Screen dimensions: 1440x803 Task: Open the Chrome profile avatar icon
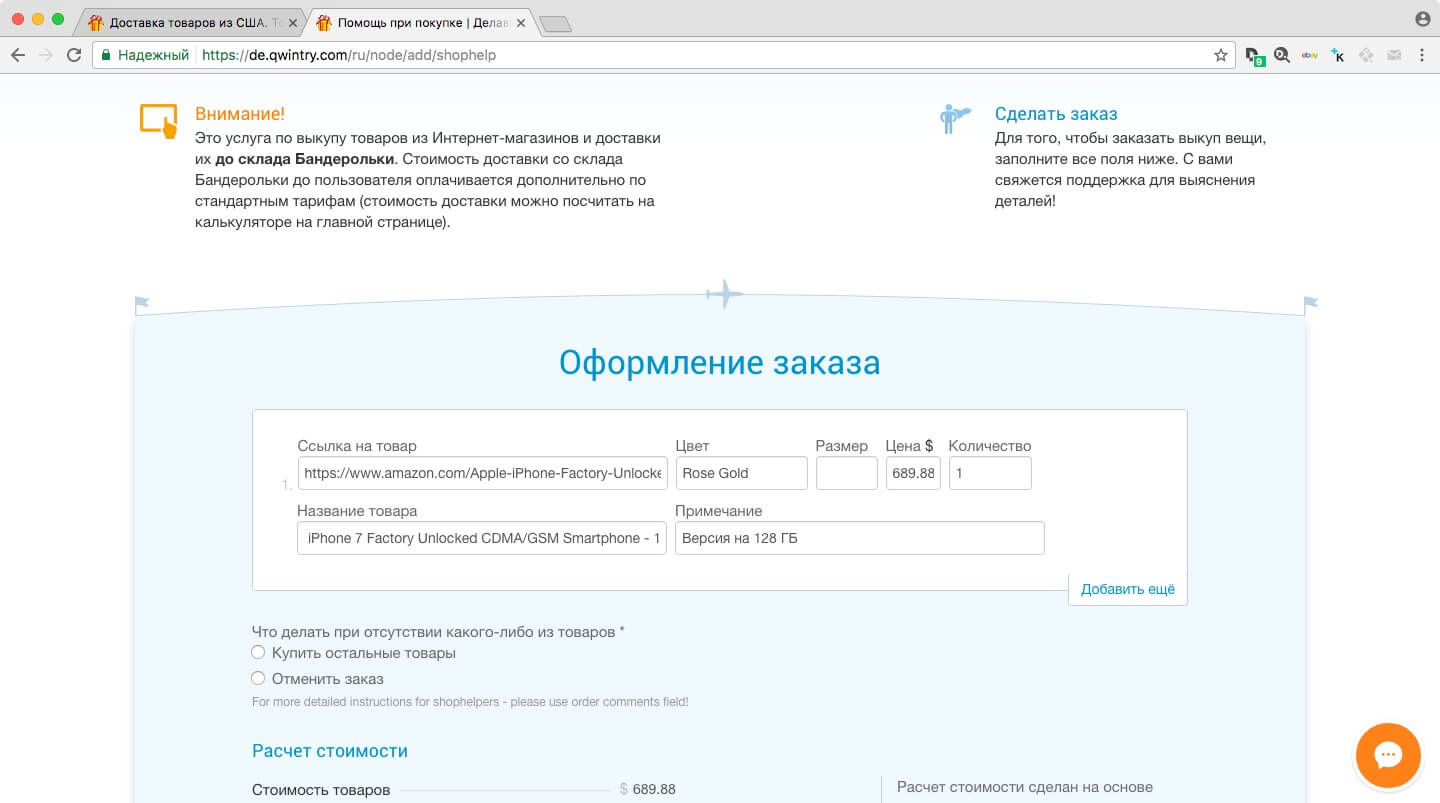(x=1423, y=19)
